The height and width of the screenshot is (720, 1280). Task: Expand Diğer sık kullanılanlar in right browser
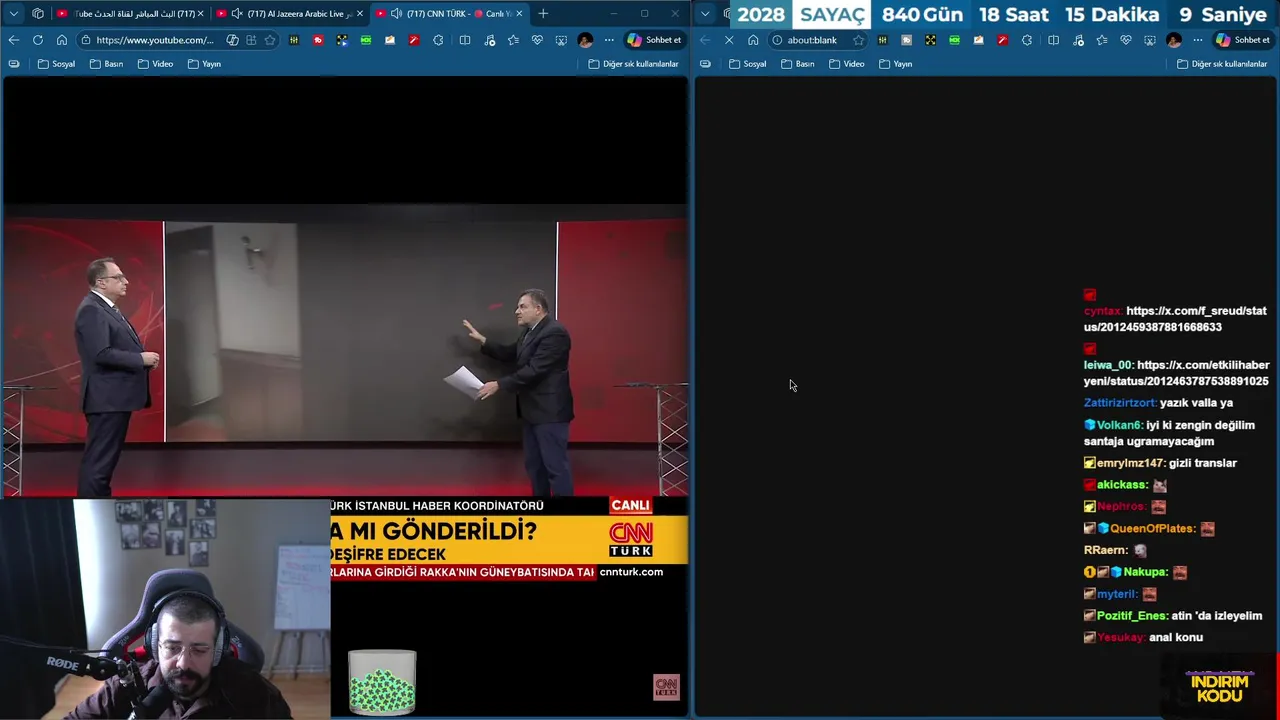[1222, 64]
